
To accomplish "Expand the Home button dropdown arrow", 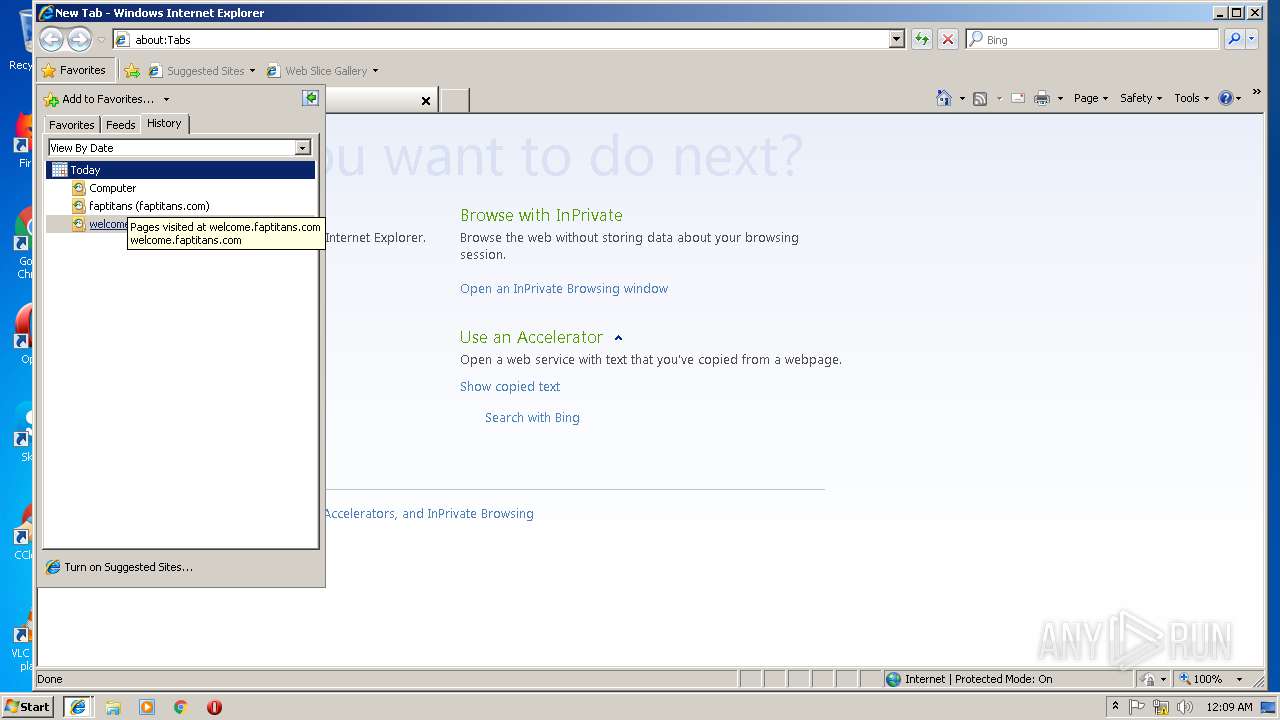I will (962, 98).
